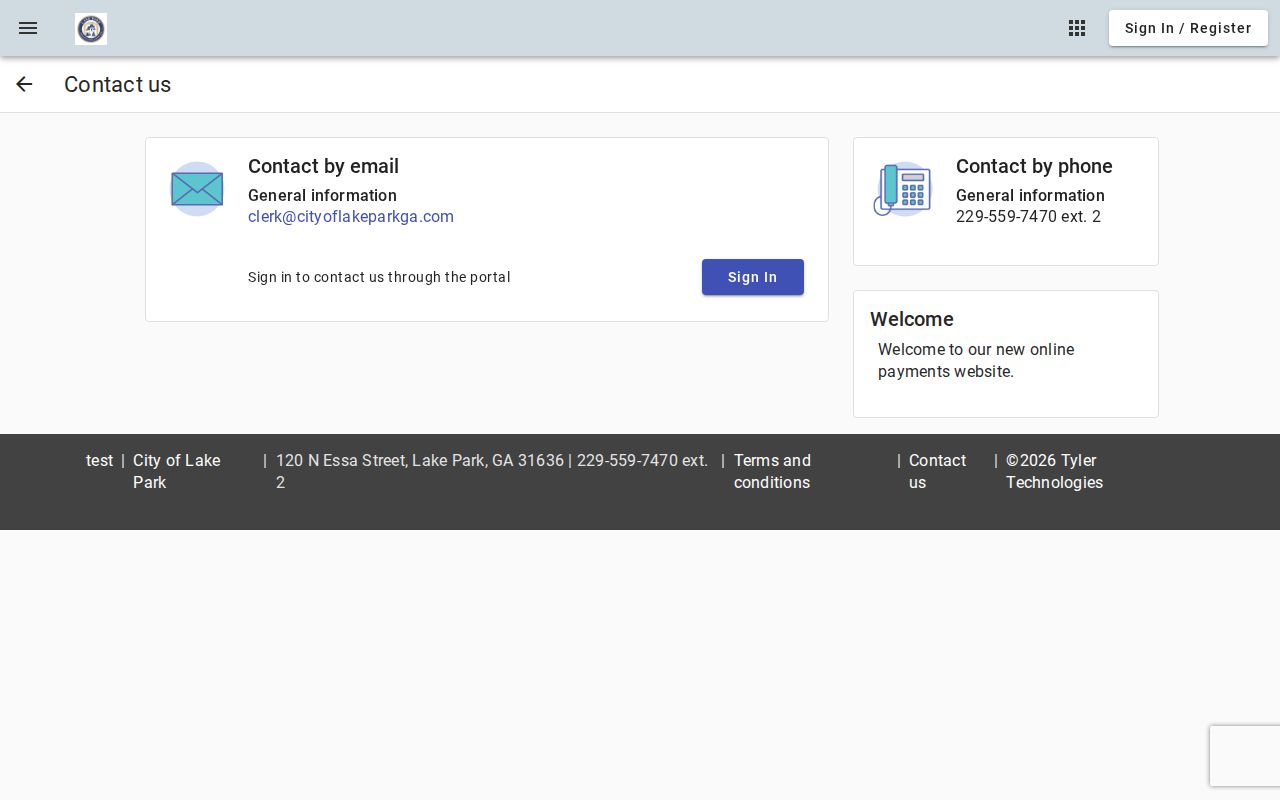Click the envelope email icon
Viewport: 1280px width, 800px height.
click(197, 189)
